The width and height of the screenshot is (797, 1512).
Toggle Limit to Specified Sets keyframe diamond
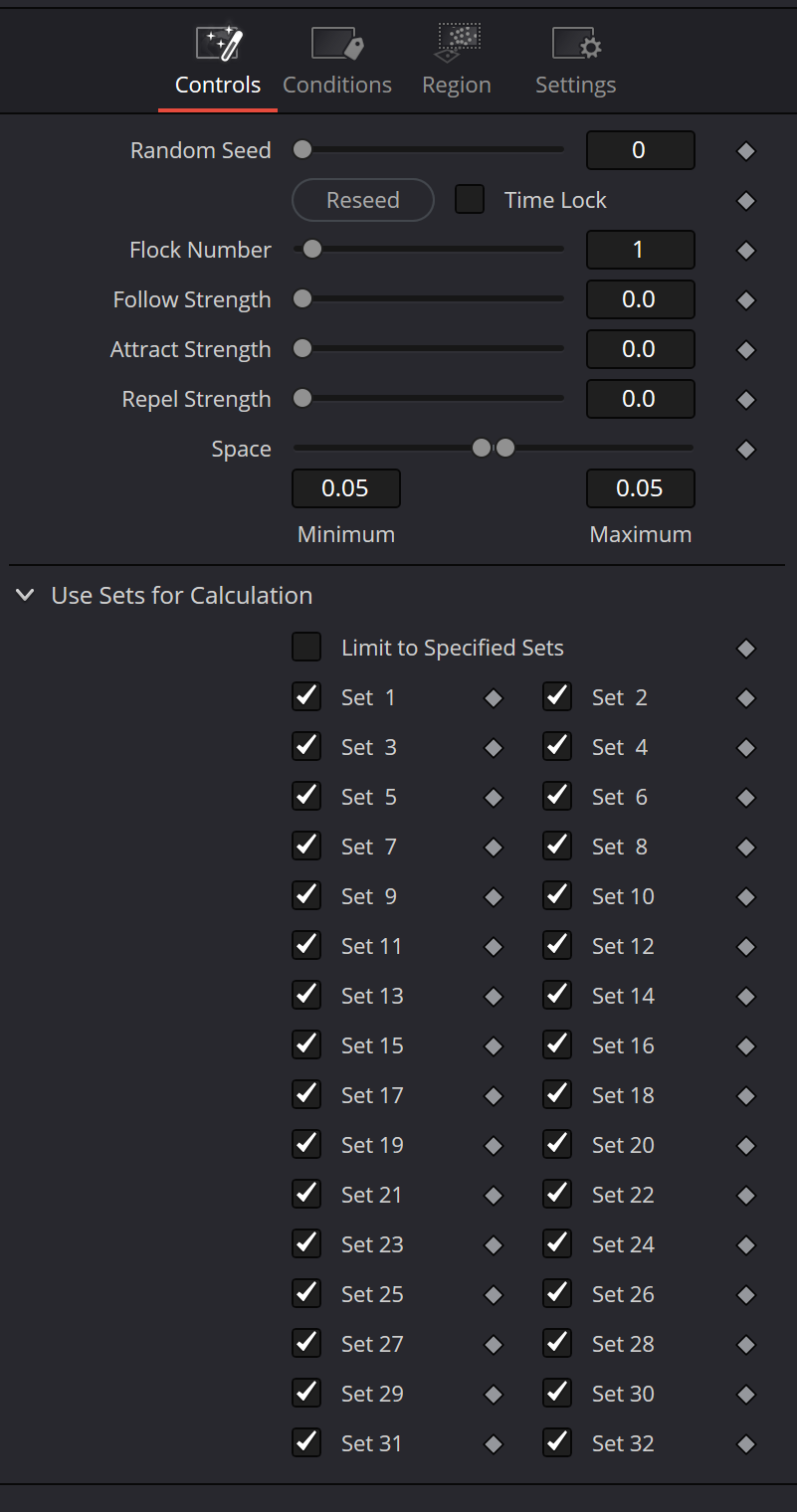tap(746, 649)
